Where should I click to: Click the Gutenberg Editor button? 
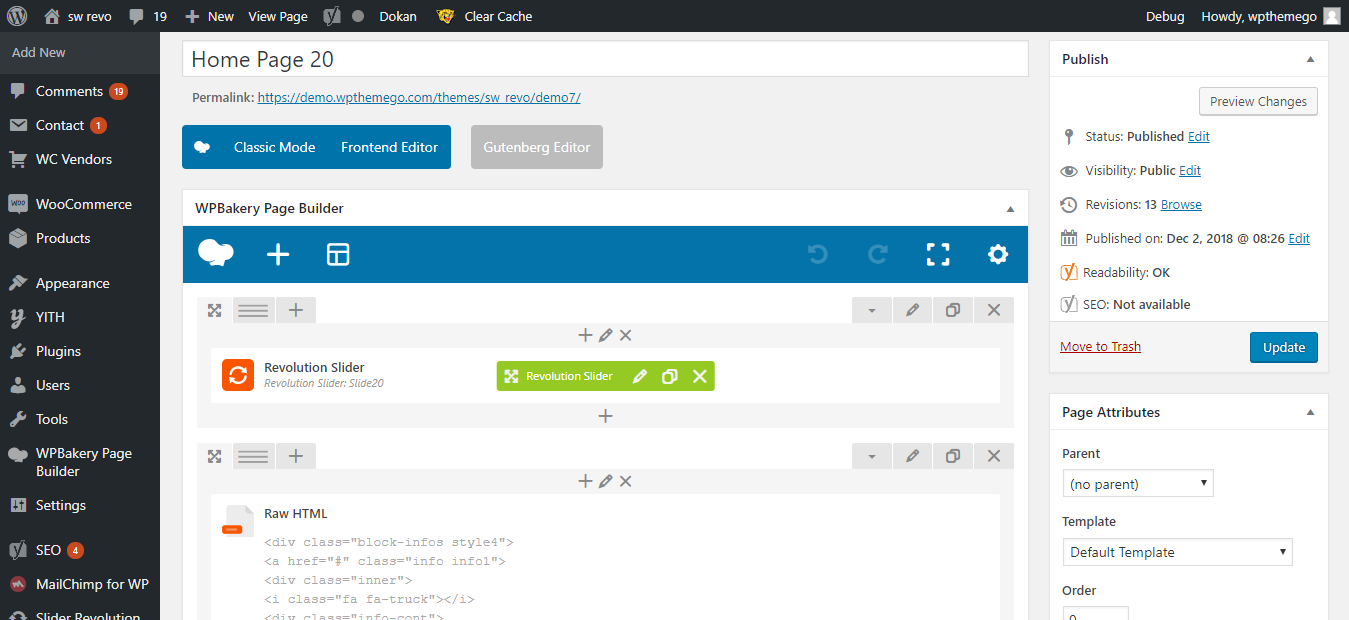click(537, 147)
